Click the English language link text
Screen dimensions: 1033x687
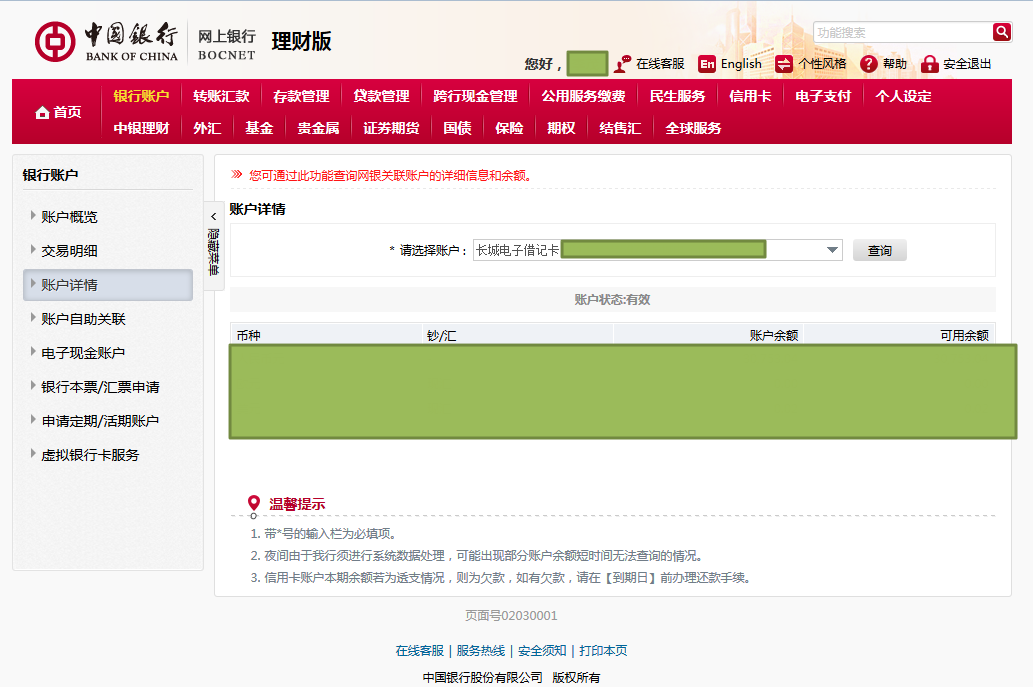pos(741,64)
